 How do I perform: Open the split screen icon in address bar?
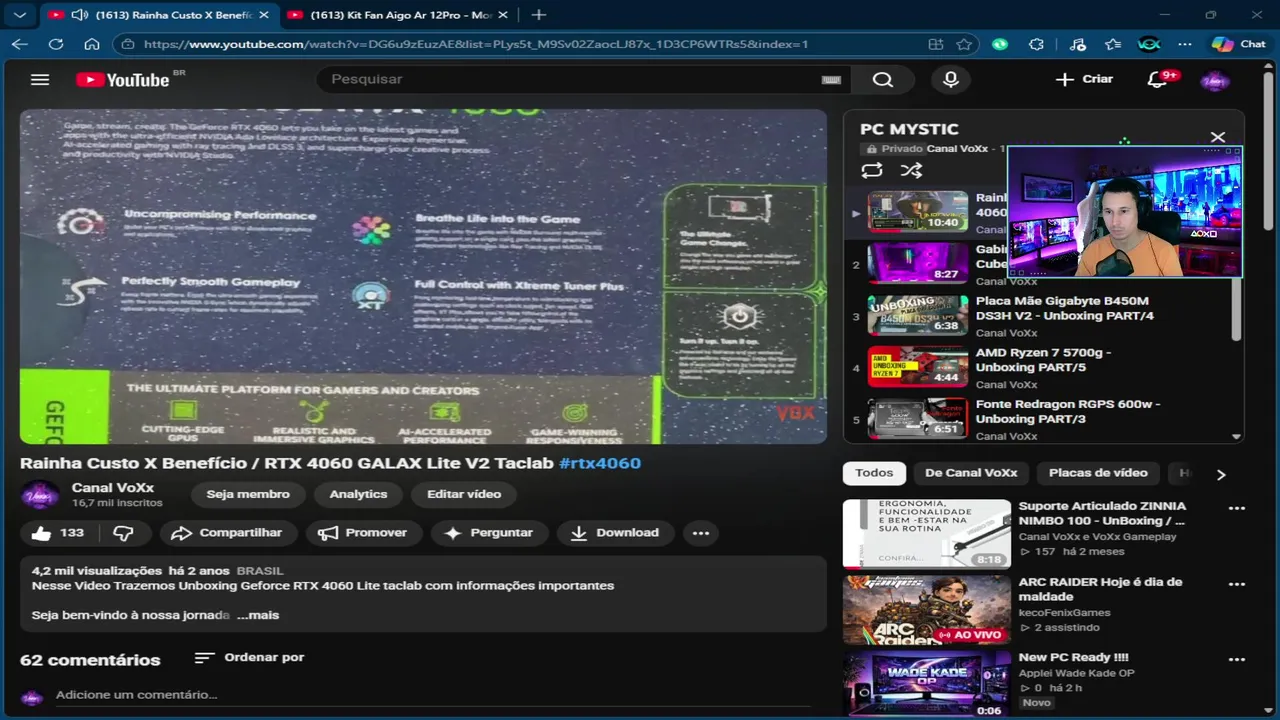pos(936,44)
